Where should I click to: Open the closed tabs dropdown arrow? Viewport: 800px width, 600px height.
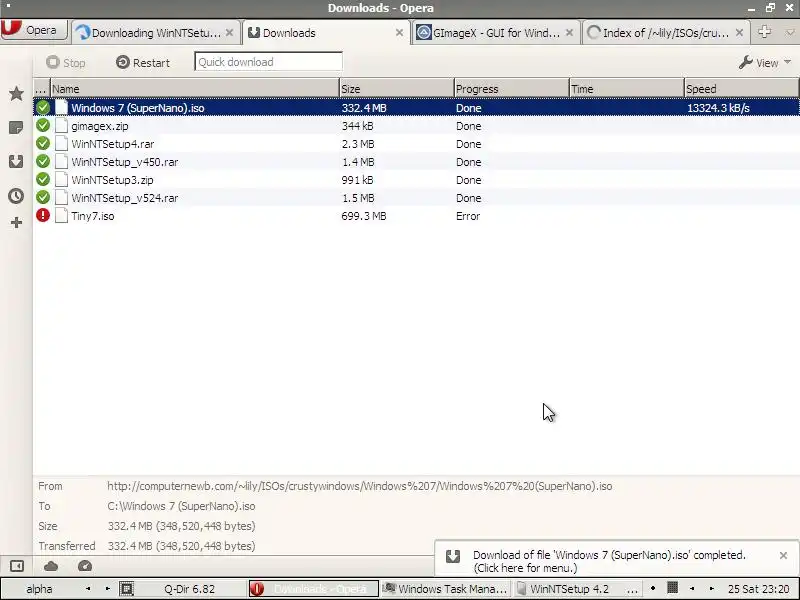[790, 32]
